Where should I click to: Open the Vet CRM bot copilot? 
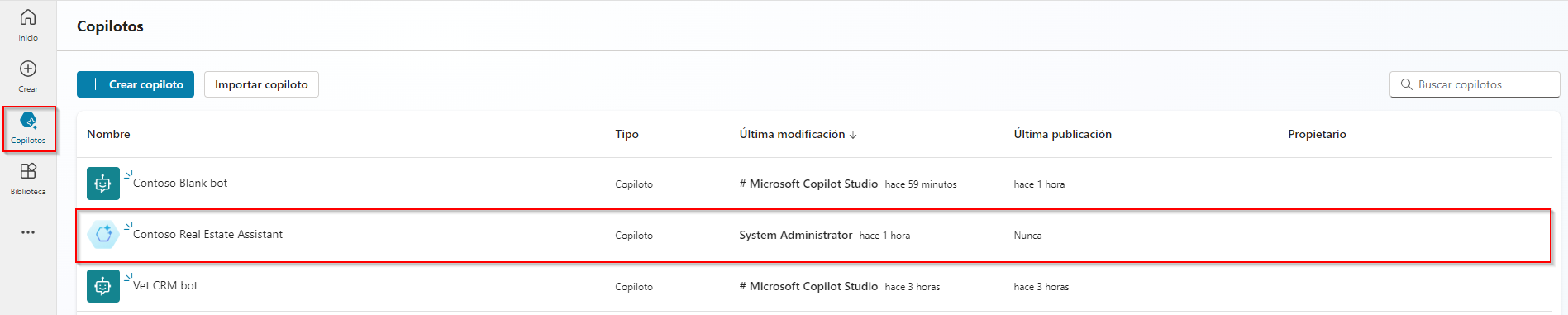165,286
